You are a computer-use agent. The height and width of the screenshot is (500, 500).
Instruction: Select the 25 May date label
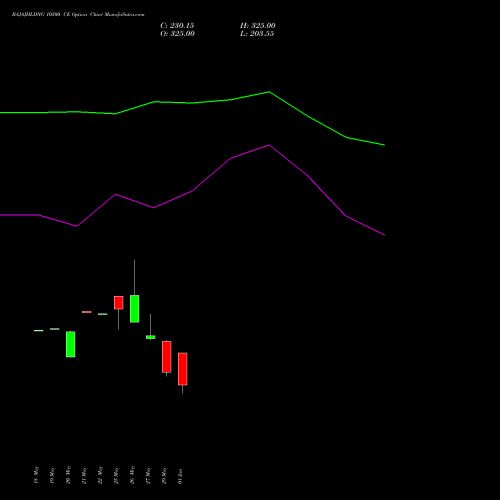[x=116, y=475]
